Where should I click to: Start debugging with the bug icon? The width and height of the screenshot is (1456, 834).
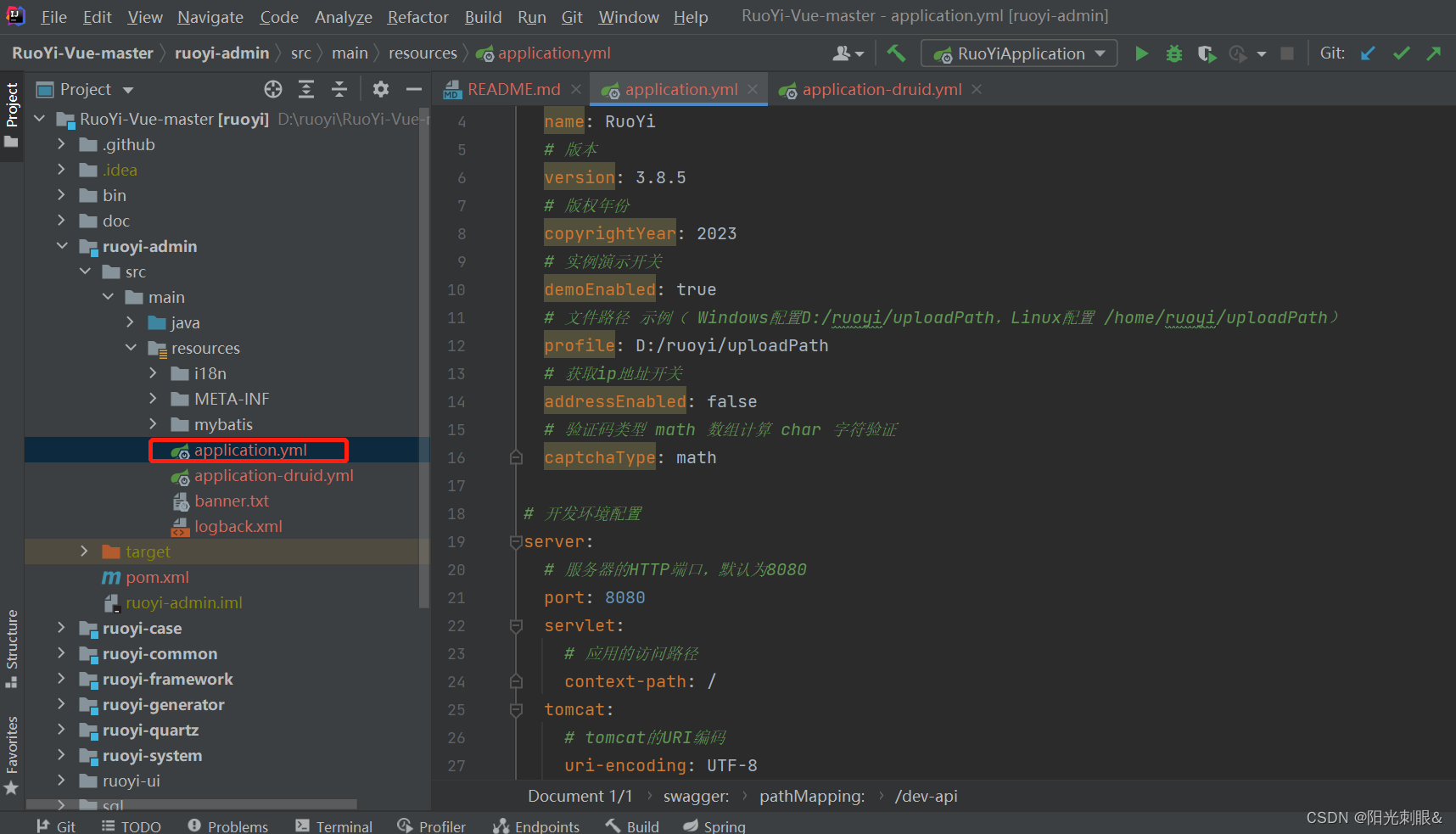[1174, 53]
